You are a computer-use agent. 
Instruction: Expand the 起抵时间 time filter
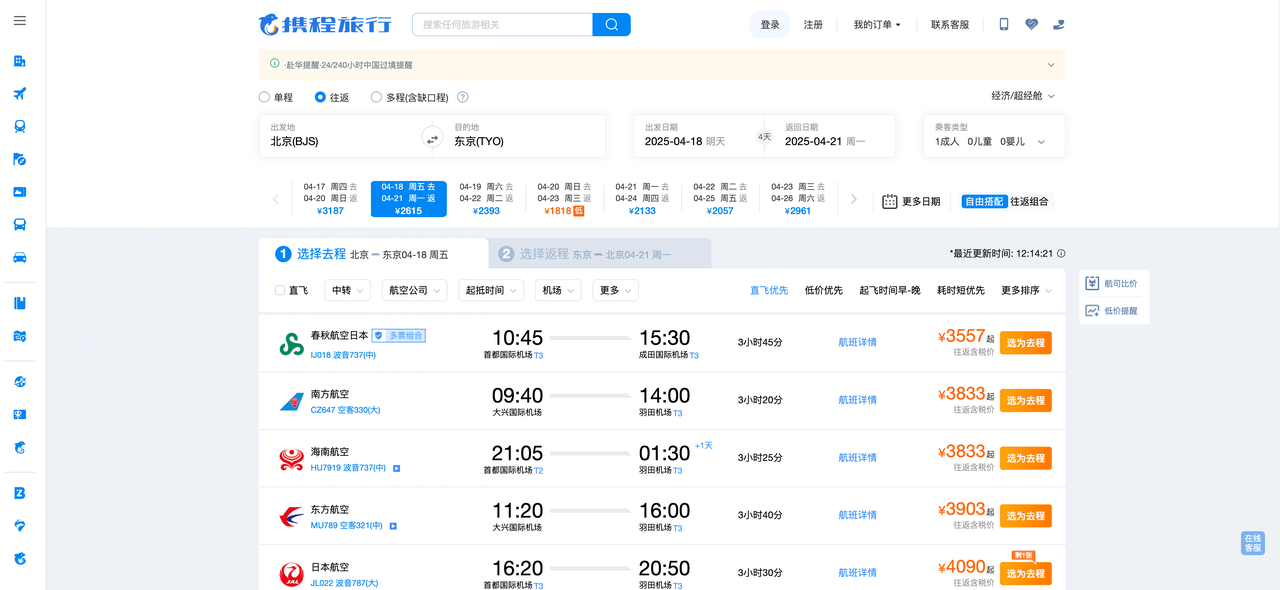click(490, 290)
